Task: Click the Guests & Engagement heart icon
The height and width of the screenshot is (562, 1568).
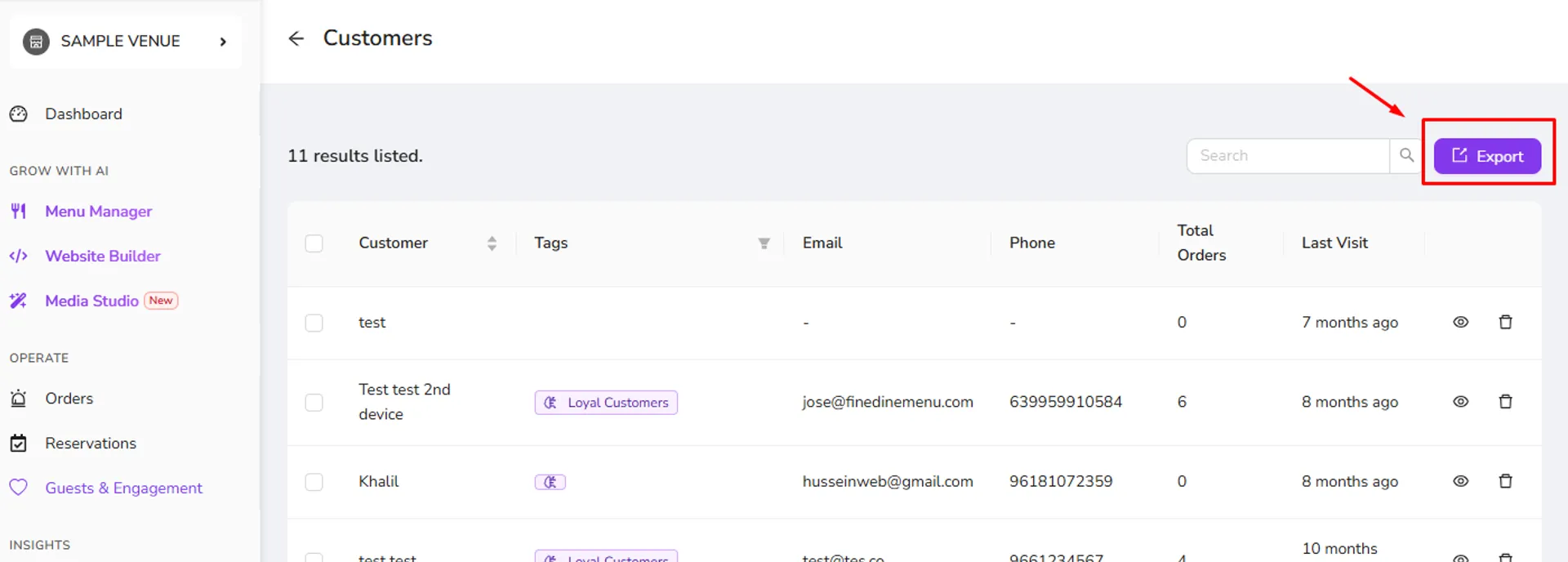Action: coord(19,488)
